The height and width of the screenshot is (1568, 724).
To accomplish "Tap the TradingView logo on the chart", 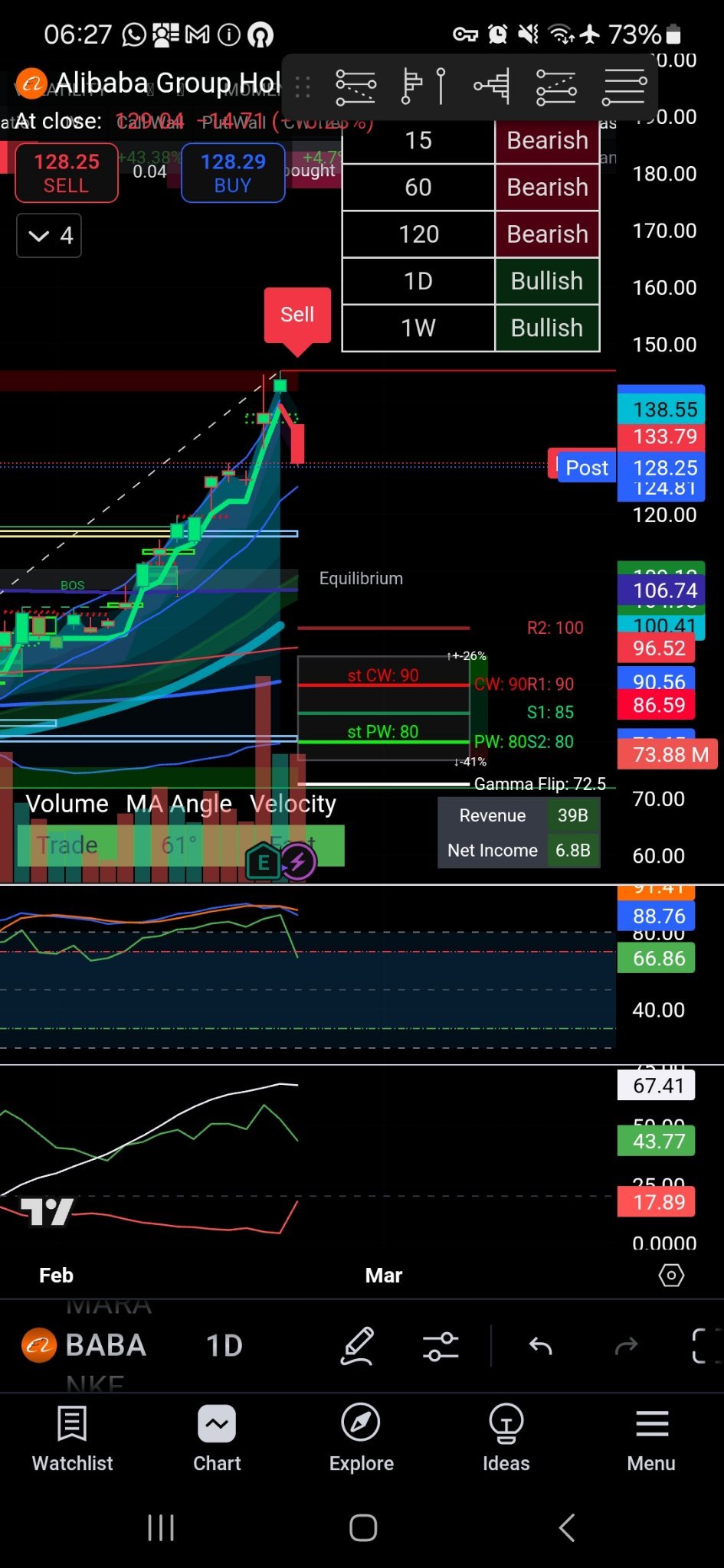I will (47, 1211).
